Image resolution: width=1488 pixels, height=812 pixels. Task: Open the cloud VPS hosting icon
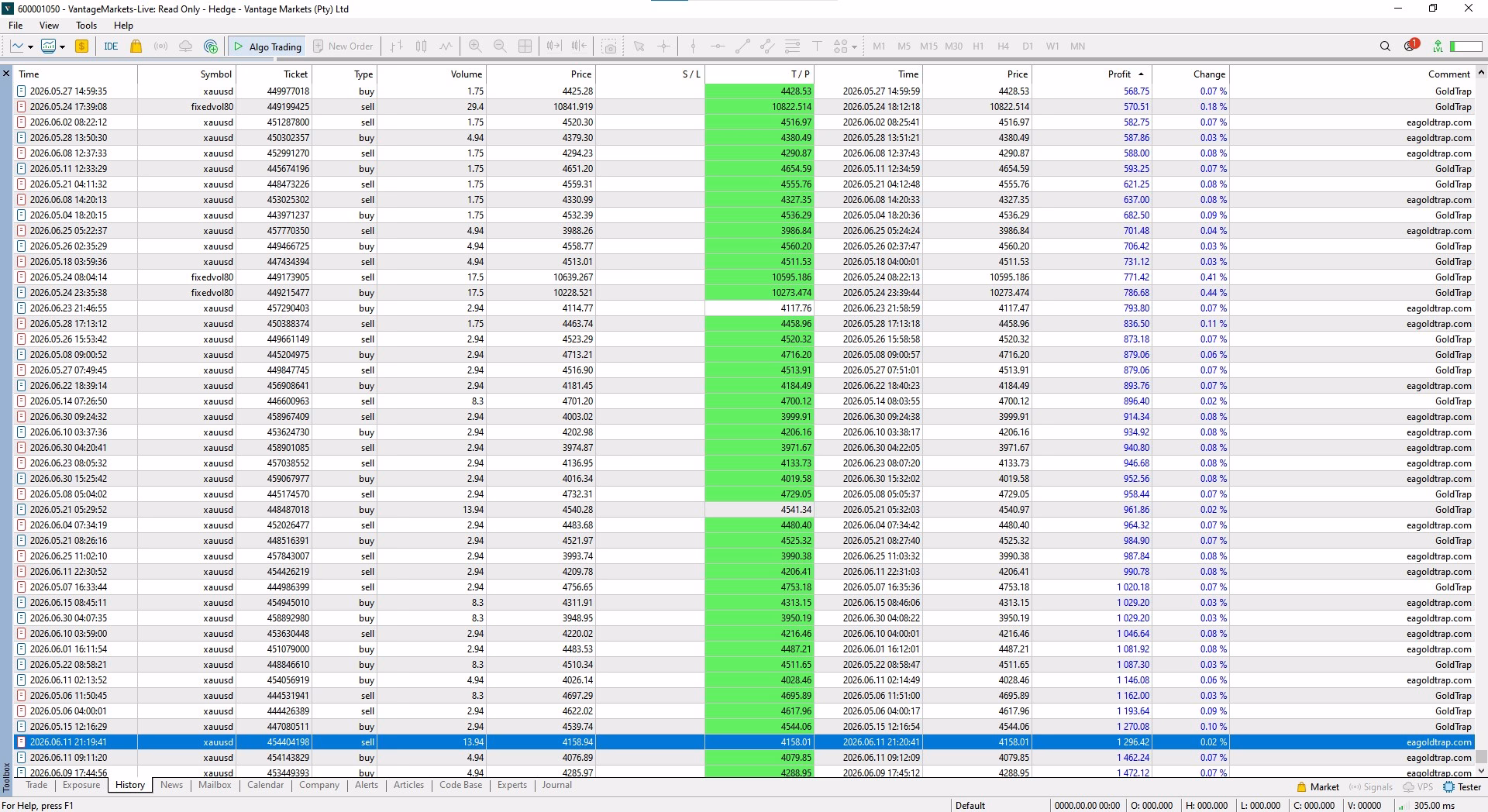click(185, 46)
